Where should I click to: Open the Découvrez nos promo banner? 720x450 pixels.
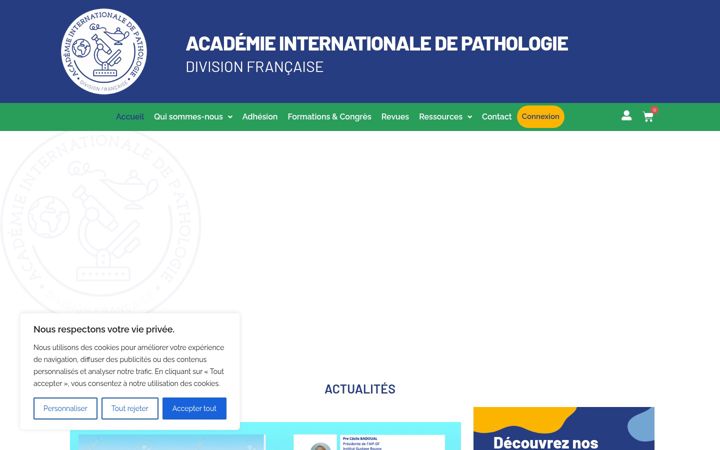[x=564, y=428]
